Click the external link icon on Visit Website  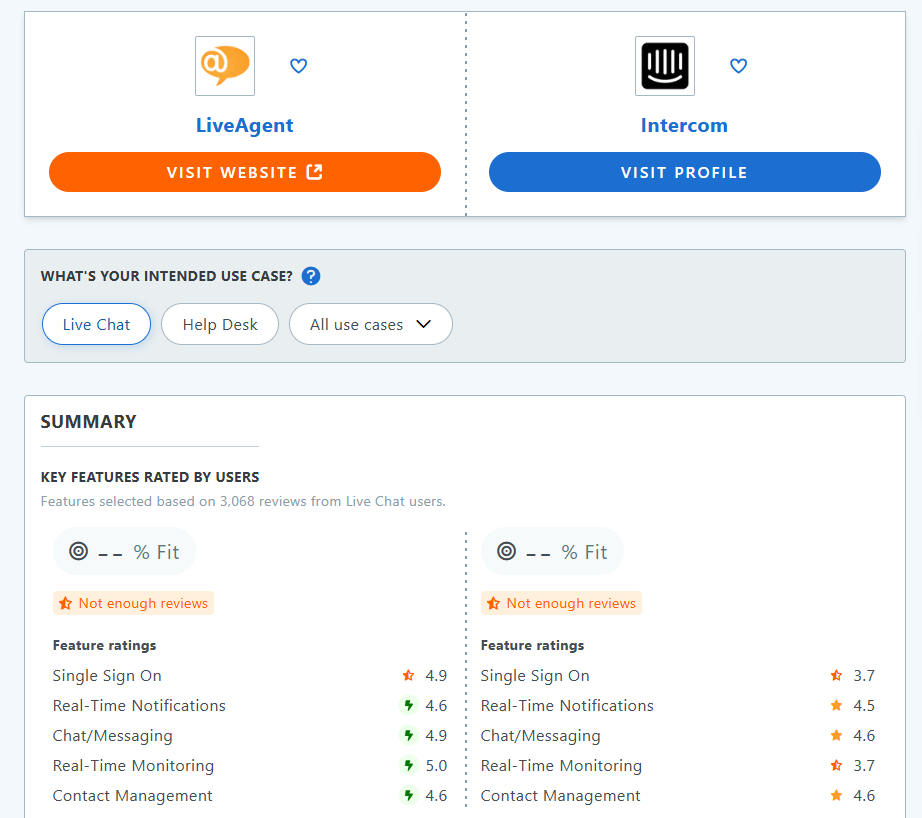tap(313, 172)
